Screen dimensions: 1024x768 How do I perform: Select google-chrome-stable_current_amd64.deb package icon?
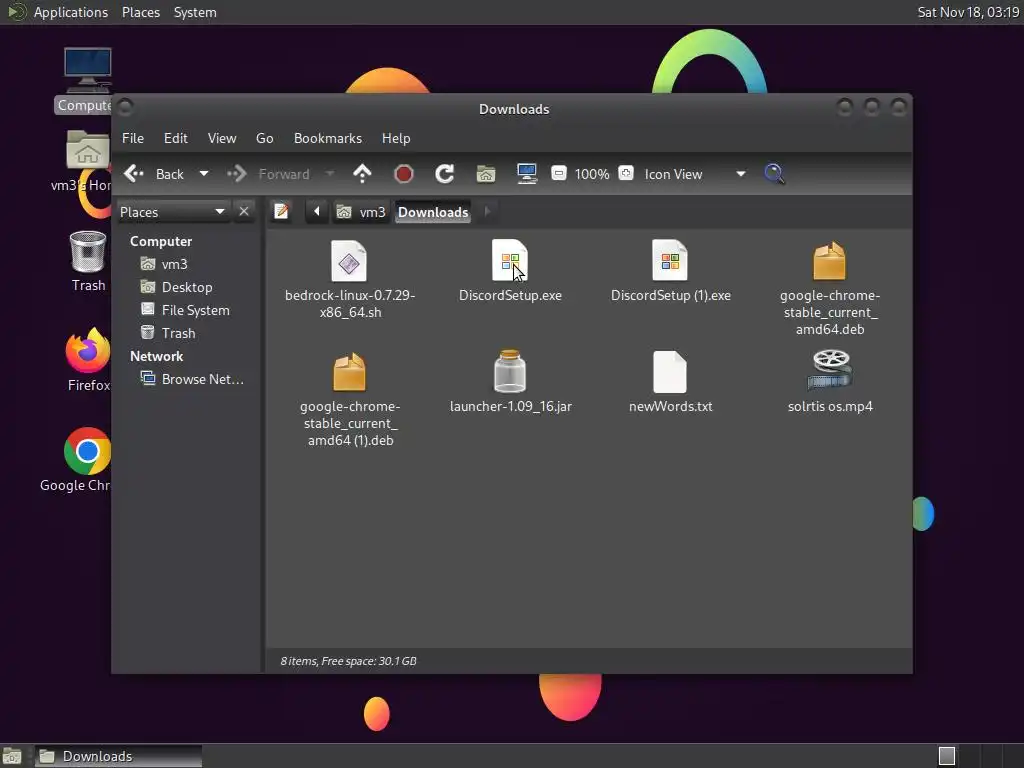(x=829, y=261)
